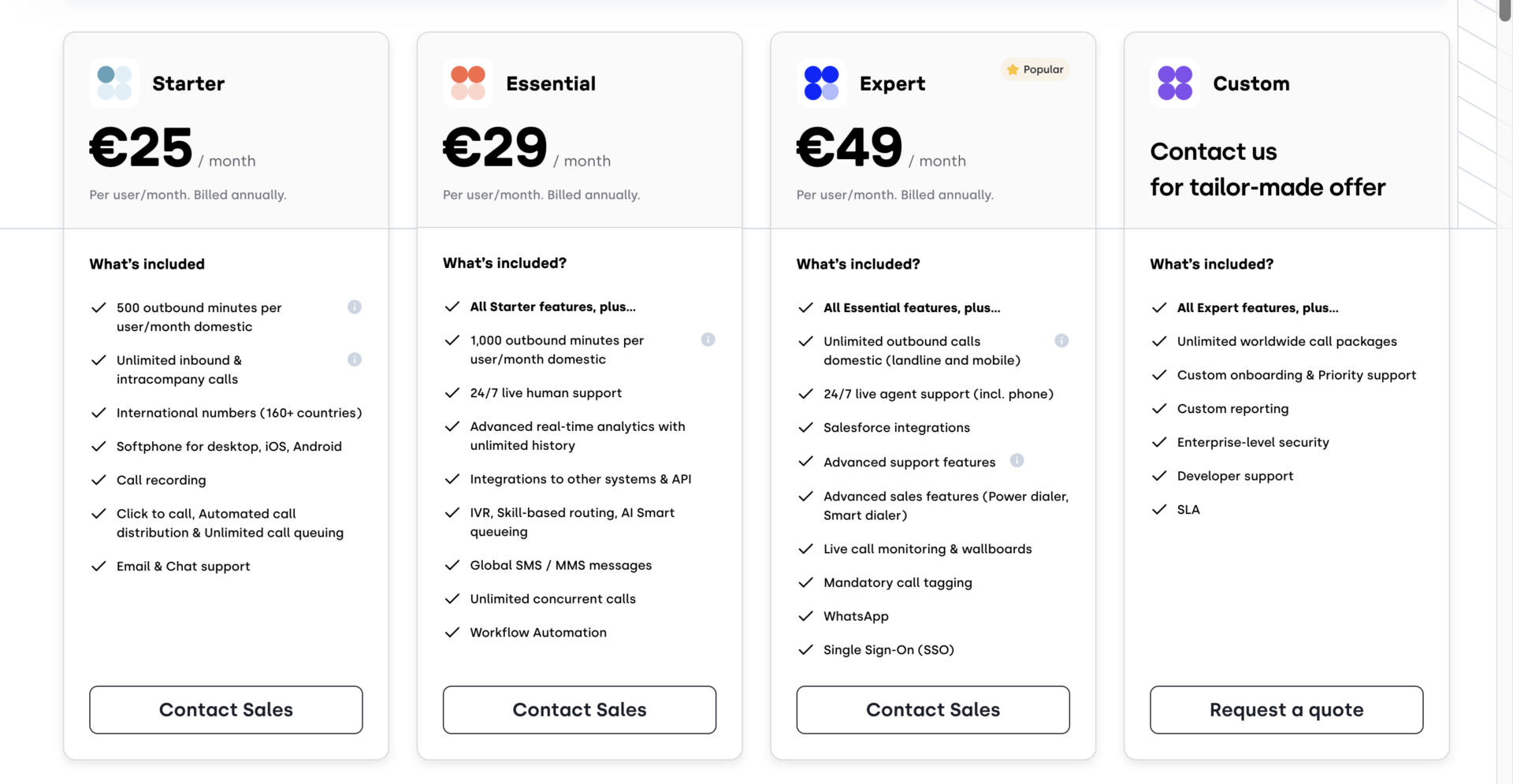Viewport: 1513px width, 784px height.
Task: Click Contact Sales under the Starter plan
Action: pos(226,709)
